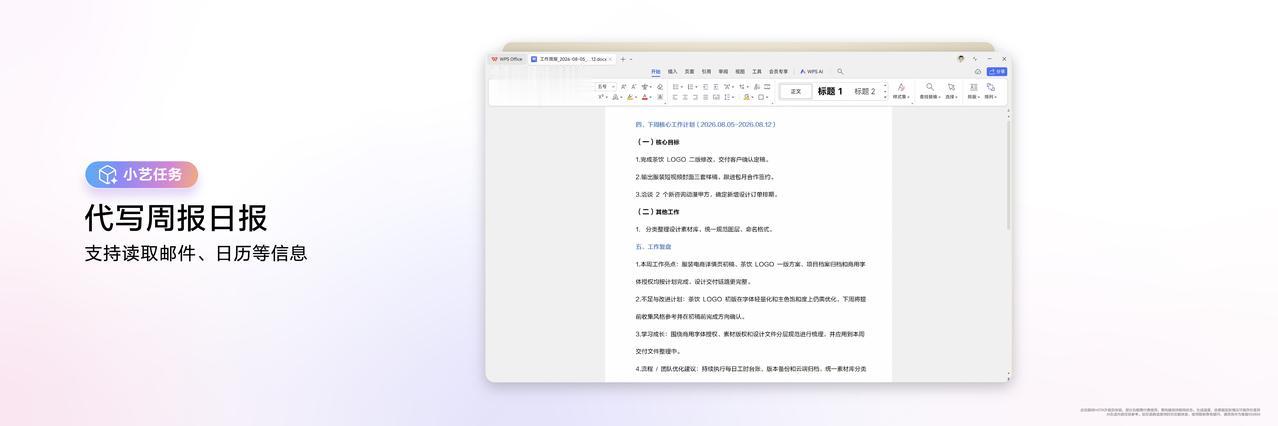Insert a bulleted list

(677, 87)
